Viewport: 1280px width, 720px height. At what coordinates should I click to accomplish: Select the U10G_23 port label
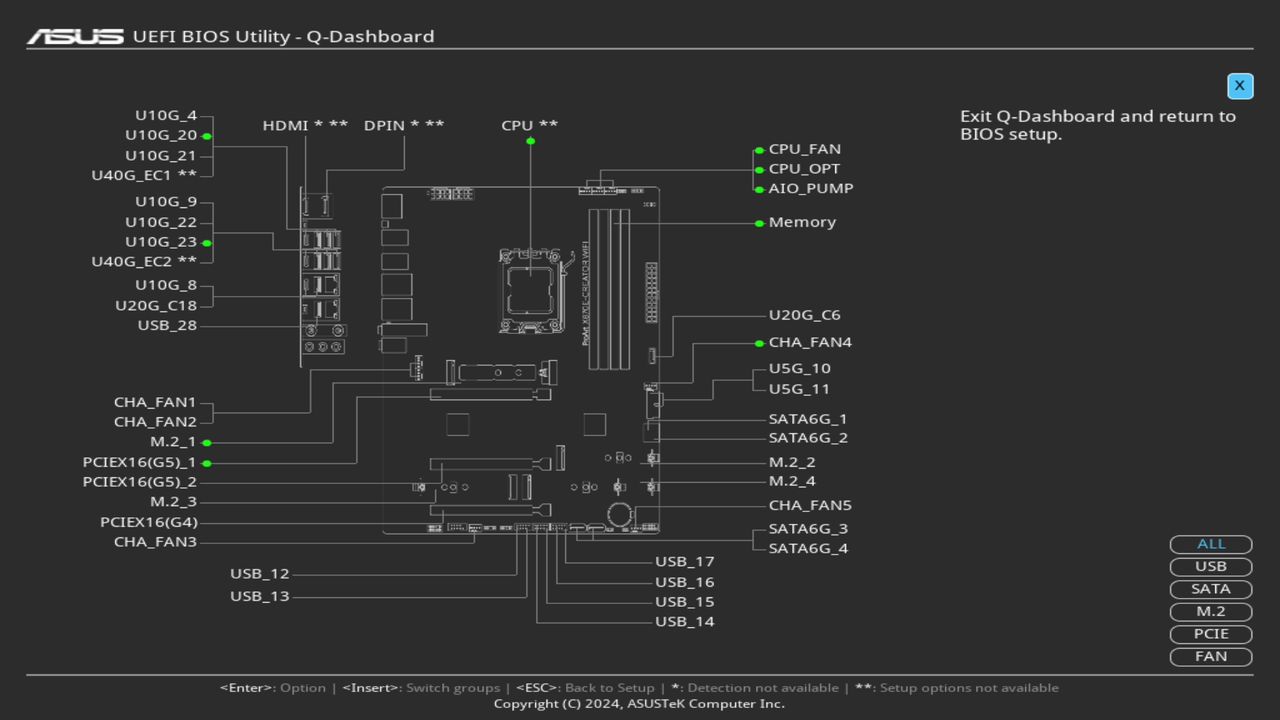pos(161,242)
